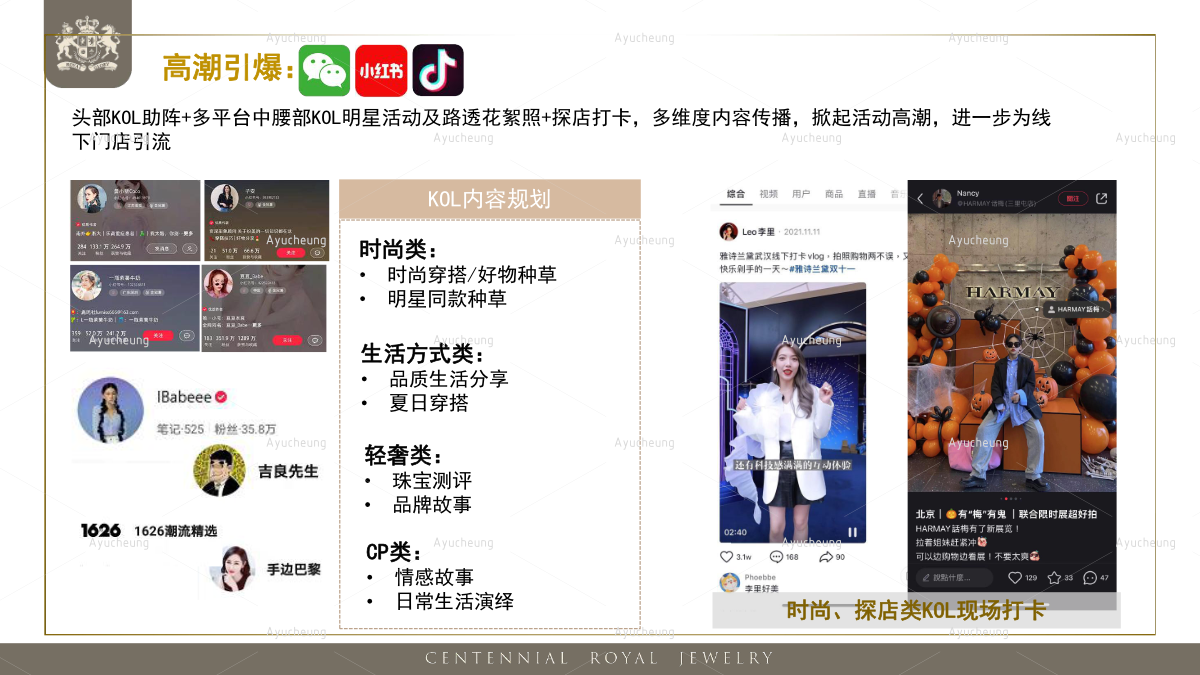This screenshot has height=675, width=1200.
Task: Favorite Nancy's post with the star icon
Action: (1054, 578)
